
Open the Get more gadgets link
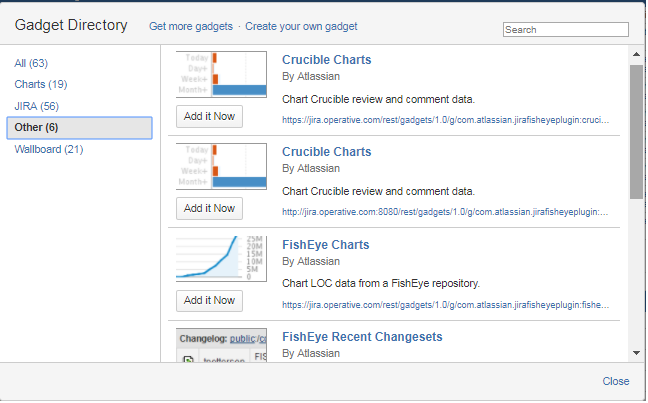(x=191, y=26)
